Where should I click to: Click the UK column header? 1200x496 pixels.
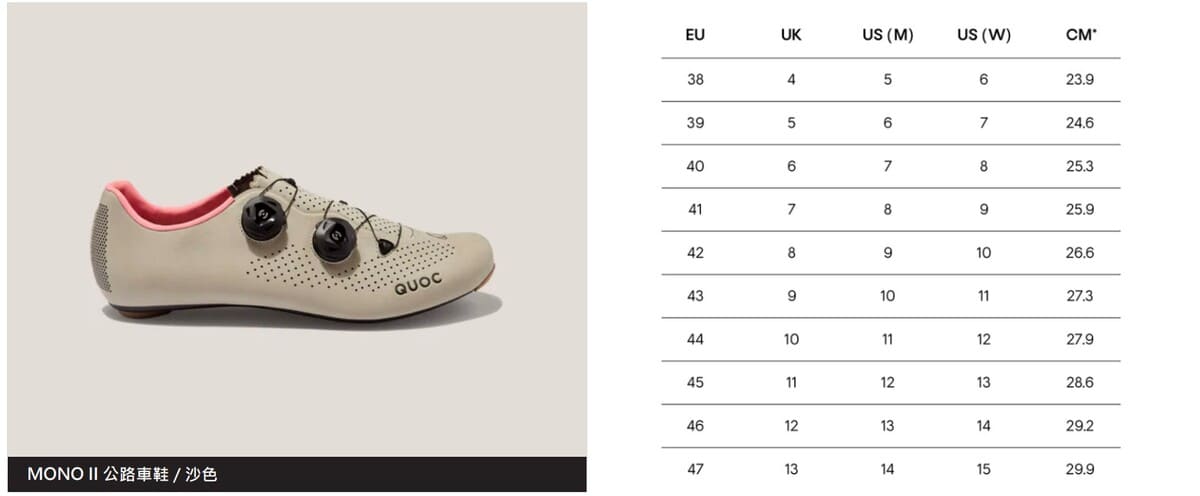pyautogui.click(x=791, y=35)
